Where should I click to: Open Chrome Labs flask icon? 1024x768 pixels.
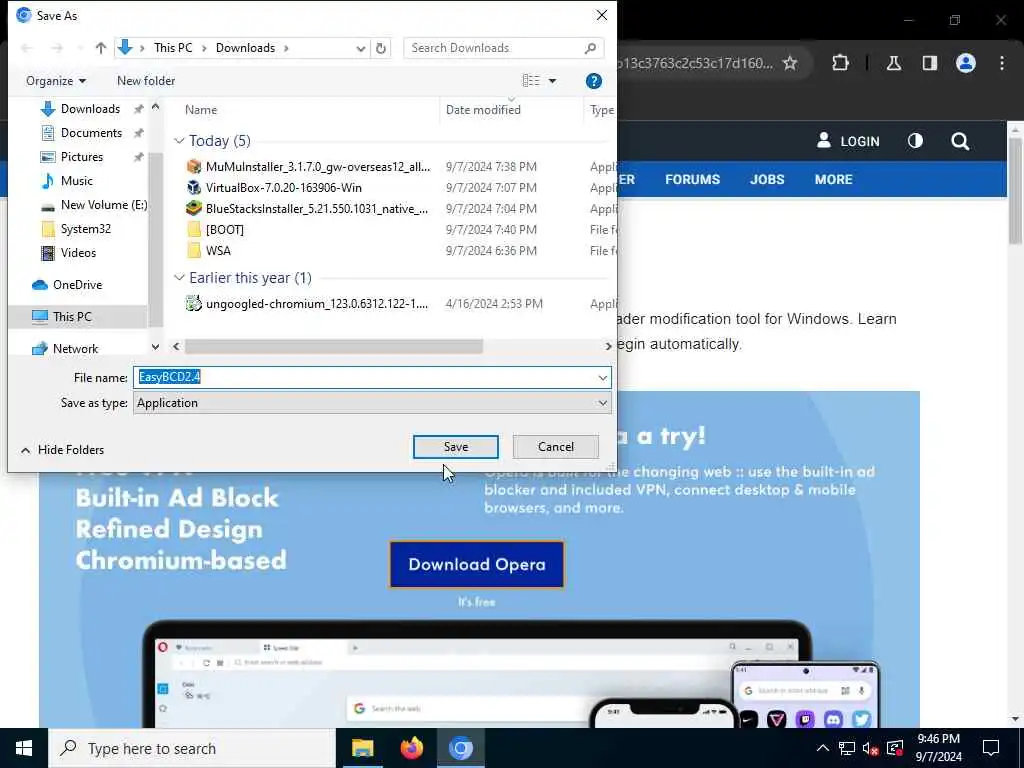click(x=893, y=63)
